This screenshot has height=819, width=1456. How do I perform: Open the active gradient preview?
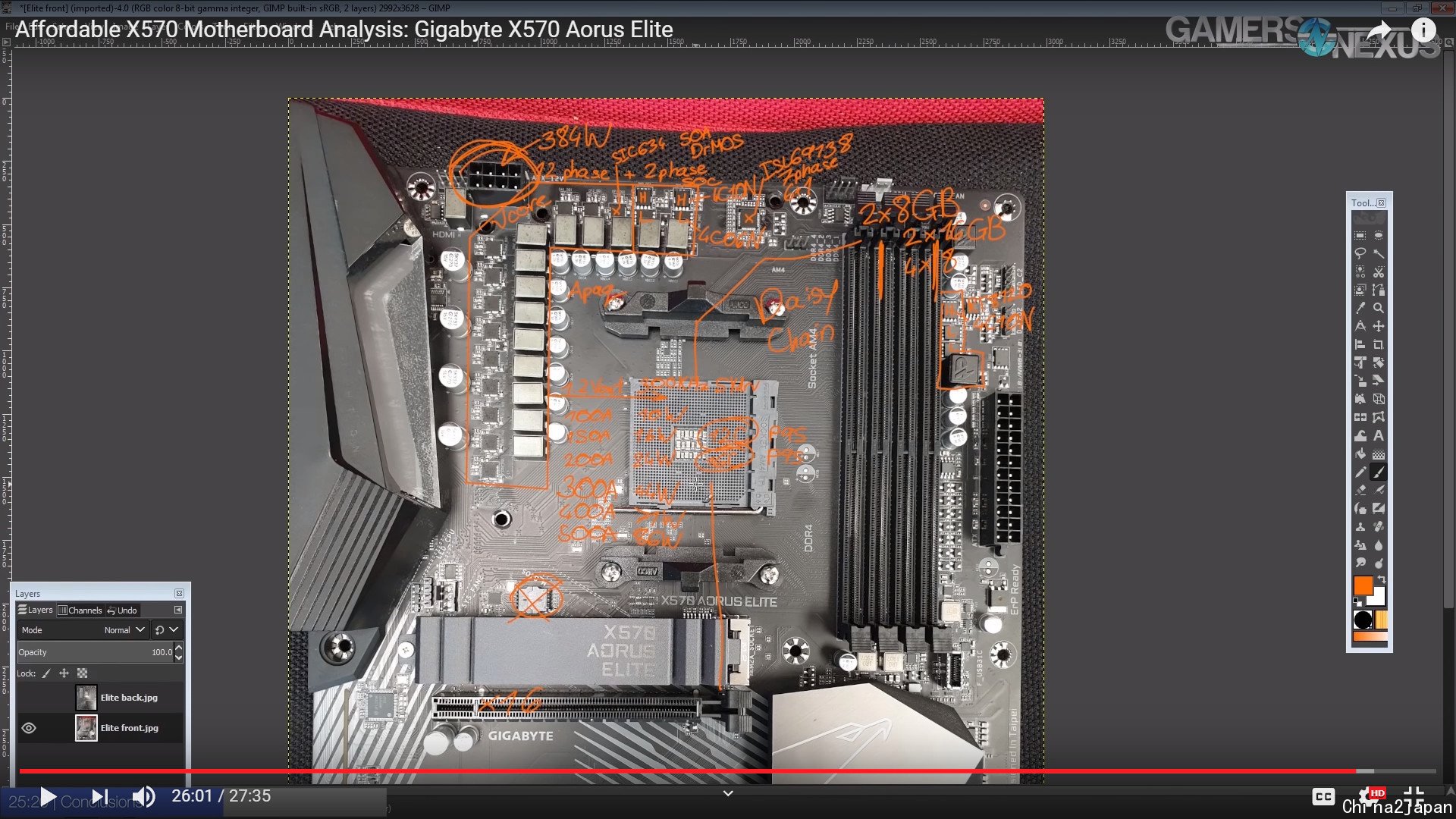(x=1370, y=637)
